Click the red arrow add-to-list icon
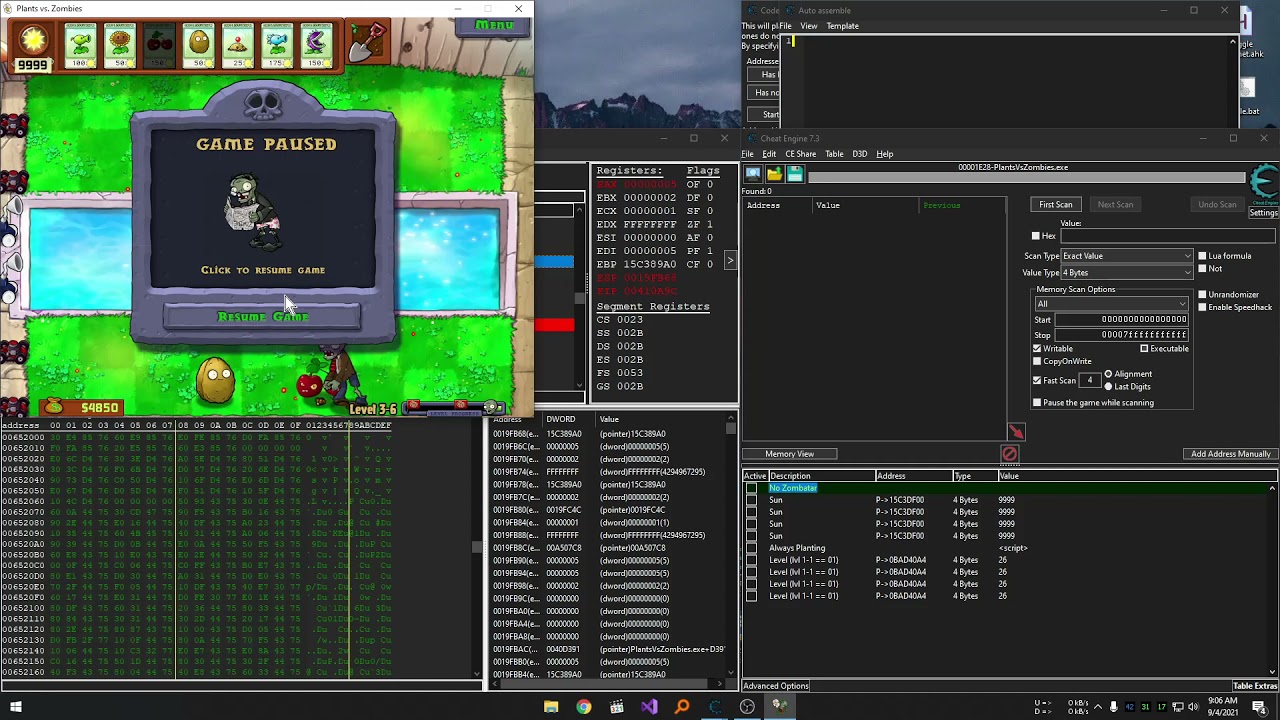Viewport: 1280px width, 720px height. (1016, 432)
